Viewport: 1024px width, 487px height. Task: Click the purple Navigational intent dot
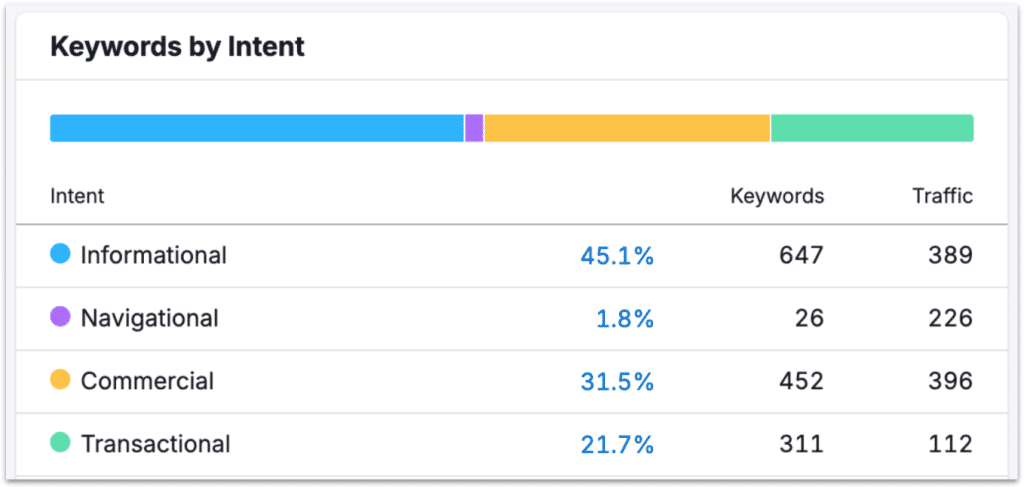(60, 317)
